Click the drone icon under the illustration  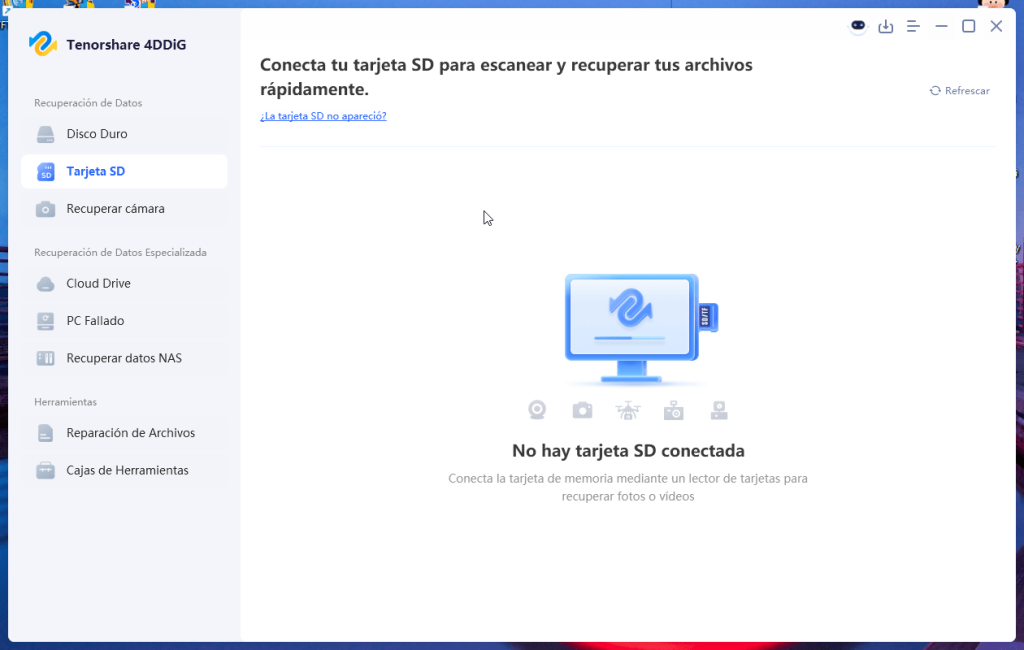click(x=628, y=410)
